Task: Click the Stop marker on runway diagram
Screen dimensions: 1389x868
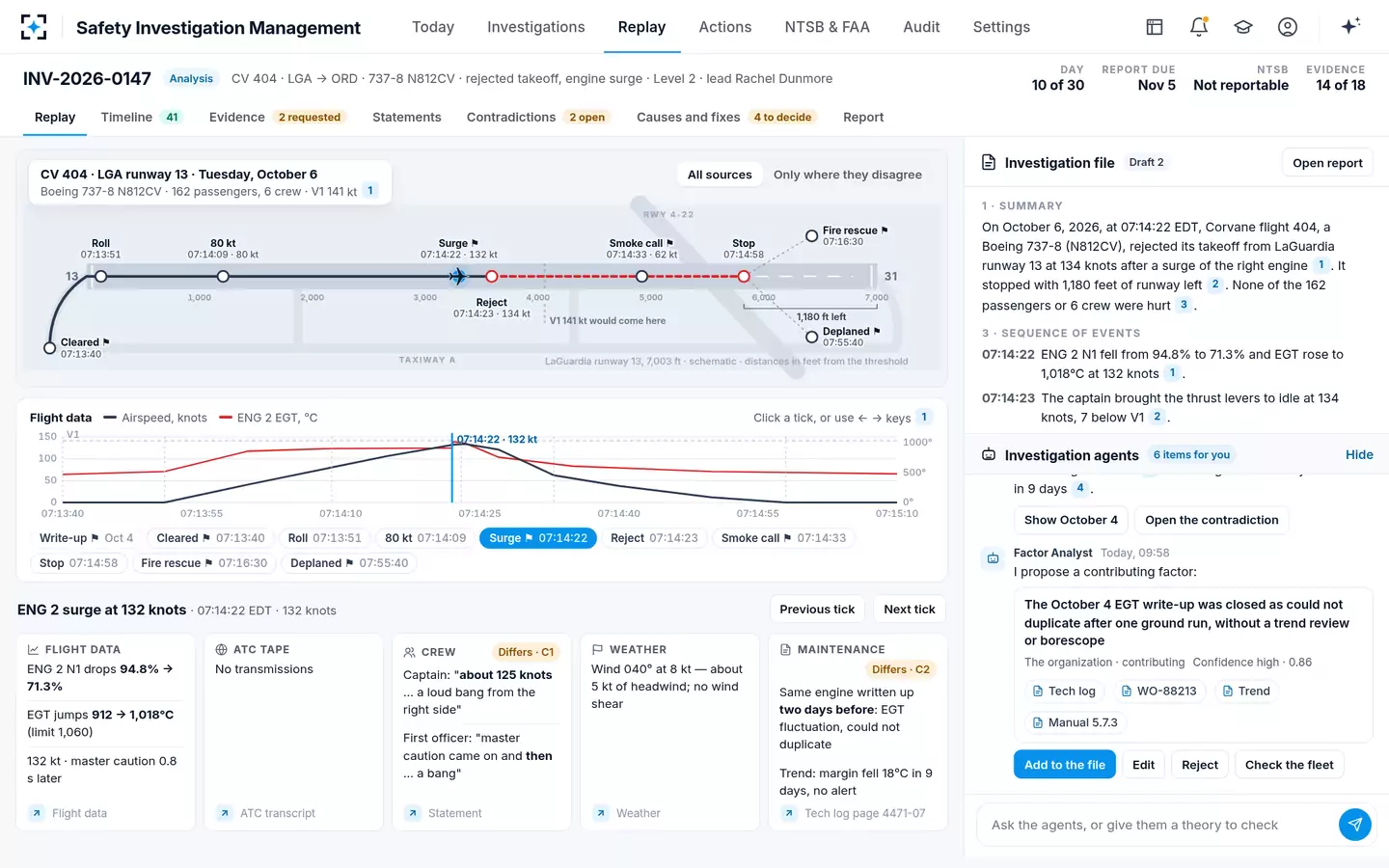Action: point(744,277)
